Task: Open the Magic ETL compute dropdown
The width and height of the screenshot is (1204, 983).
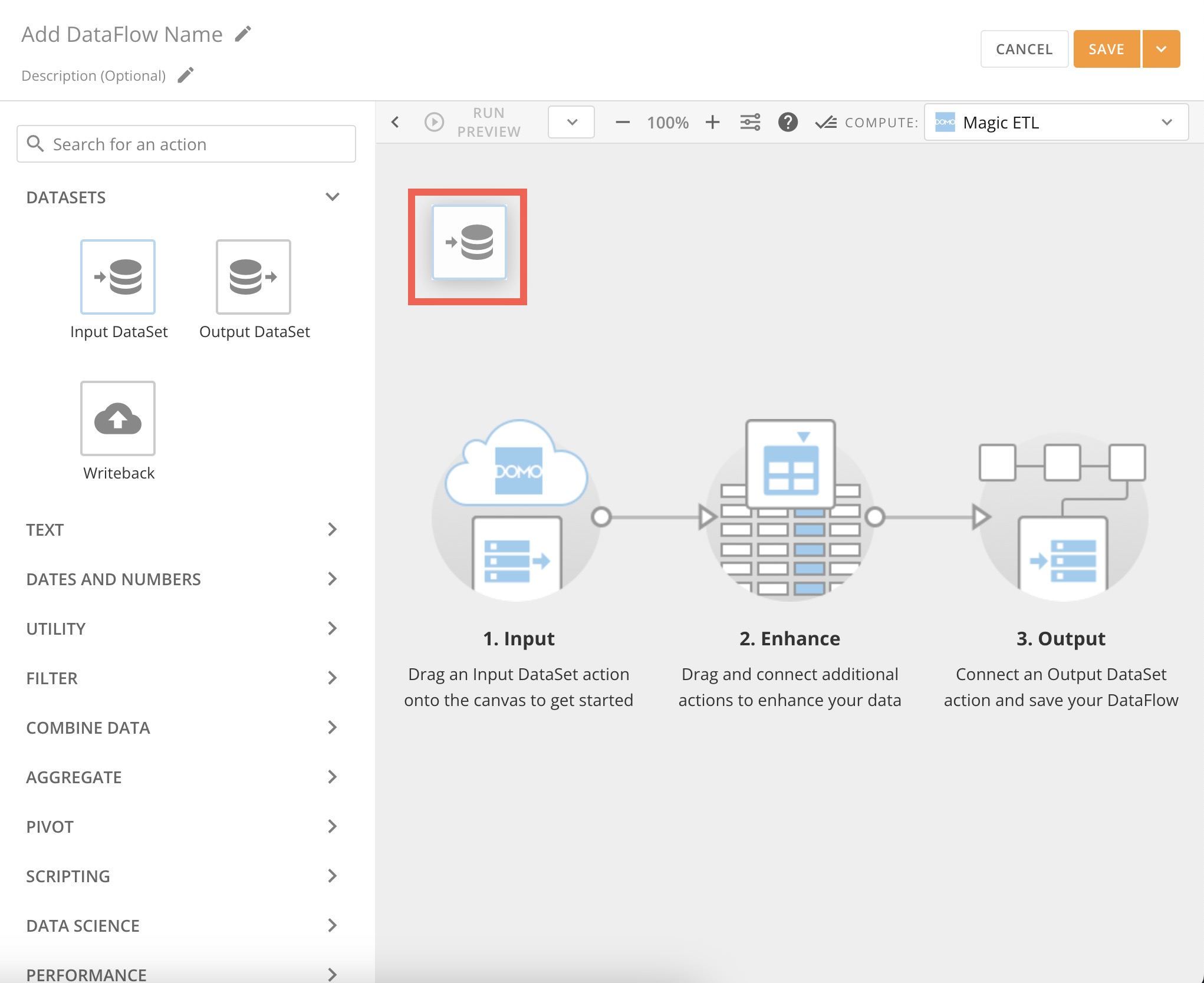Action: coord(1167,122)
